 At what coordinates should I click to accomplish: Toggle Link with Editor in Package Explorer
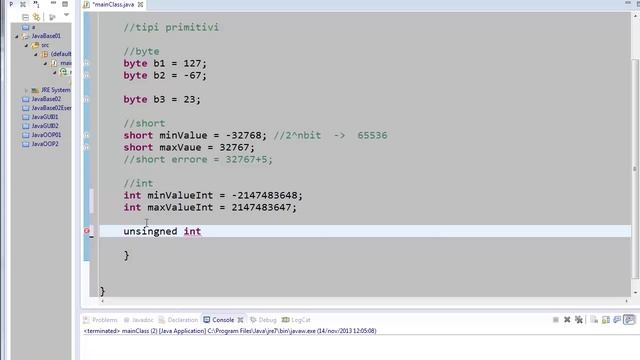pyautogui.click(x=37, y=17)
